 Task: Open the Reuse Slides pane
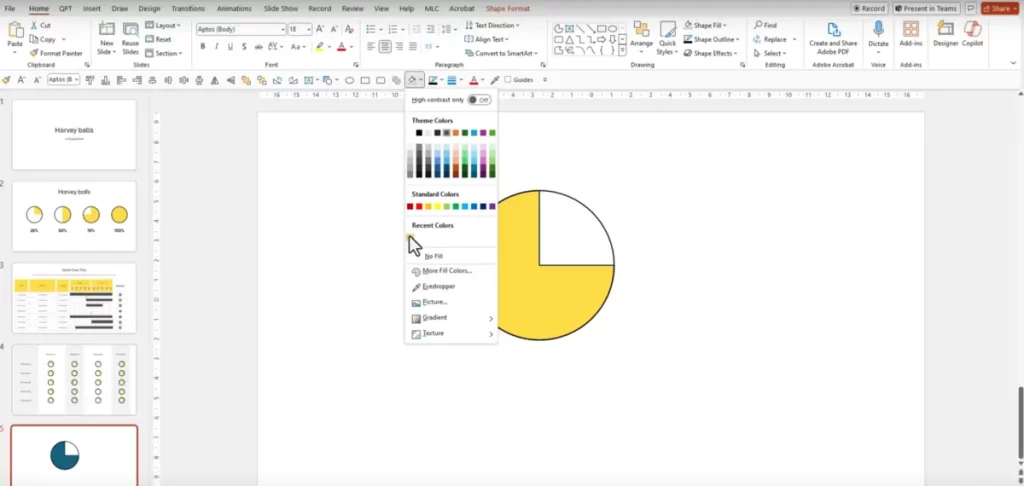point(131,38)
